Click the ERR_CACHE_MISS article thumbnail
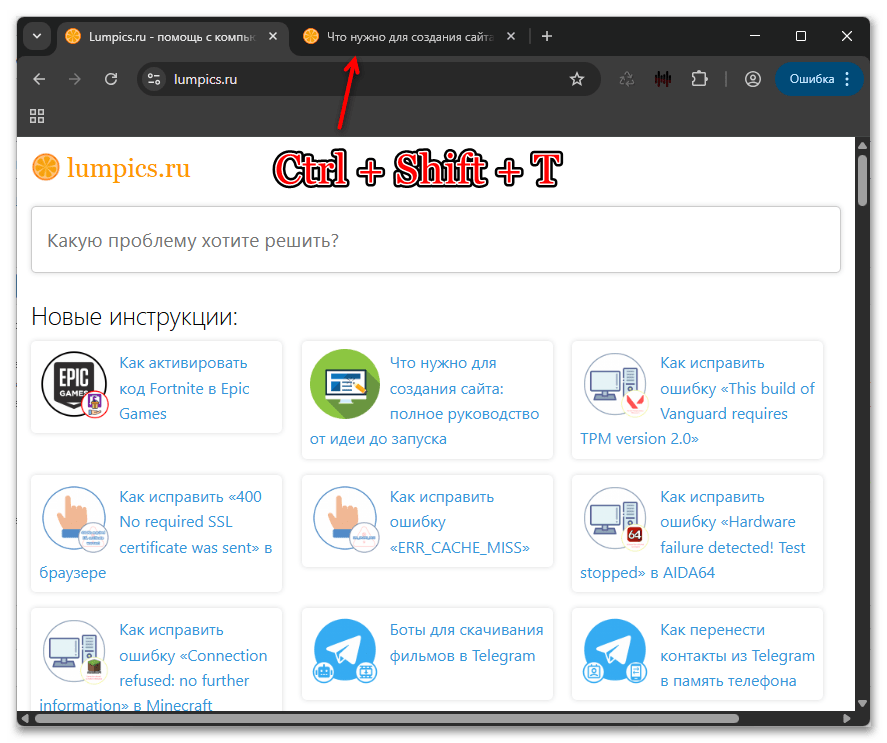The image size is (887, 743). pyautogui.click(x=346, y=519)
